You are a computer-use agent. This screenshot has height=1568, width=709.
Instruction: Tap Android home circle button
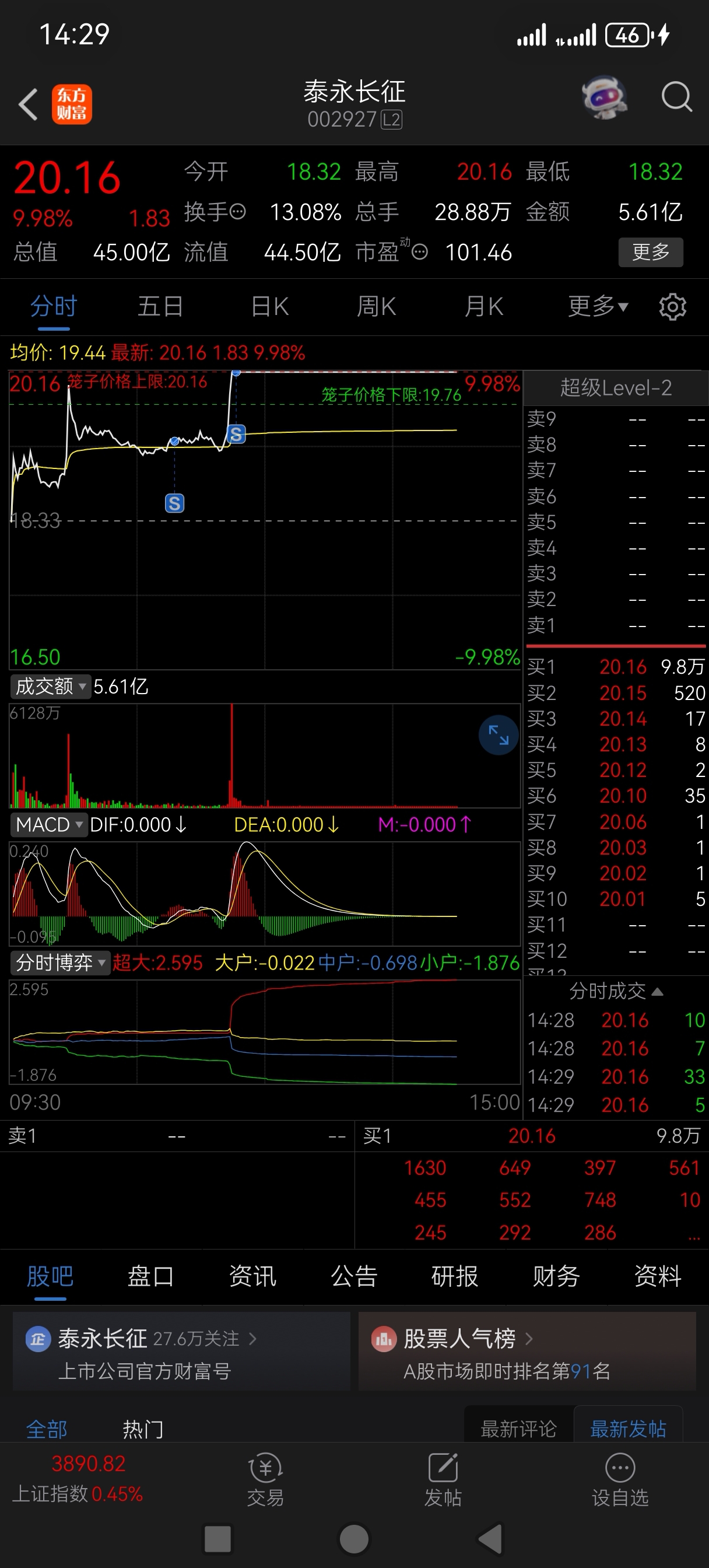[x=354, y=1539]
